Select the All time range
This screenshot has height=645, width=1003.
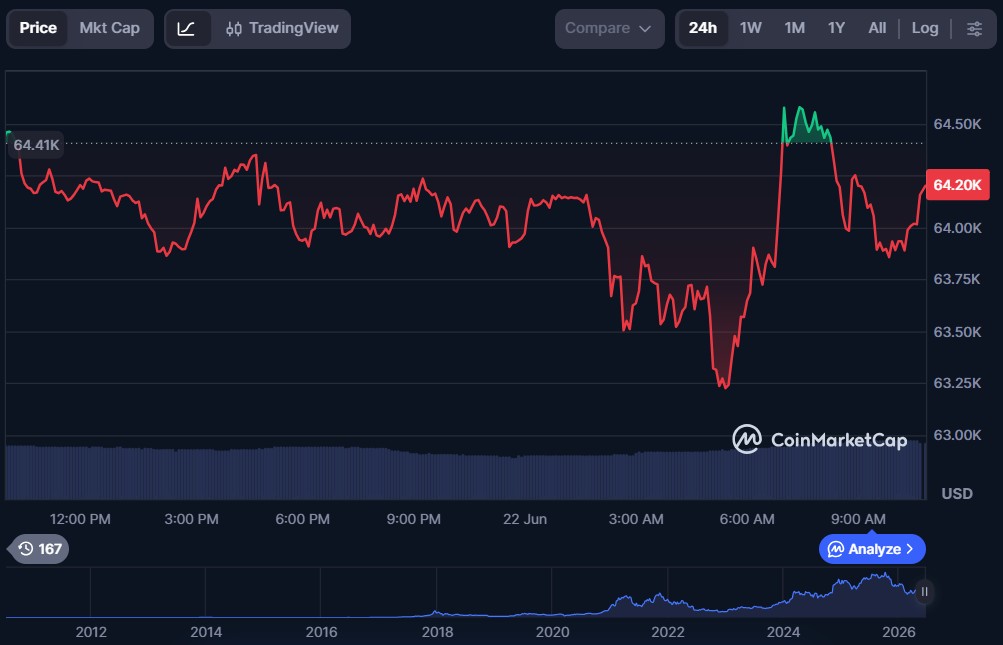[x=877, y=28]
